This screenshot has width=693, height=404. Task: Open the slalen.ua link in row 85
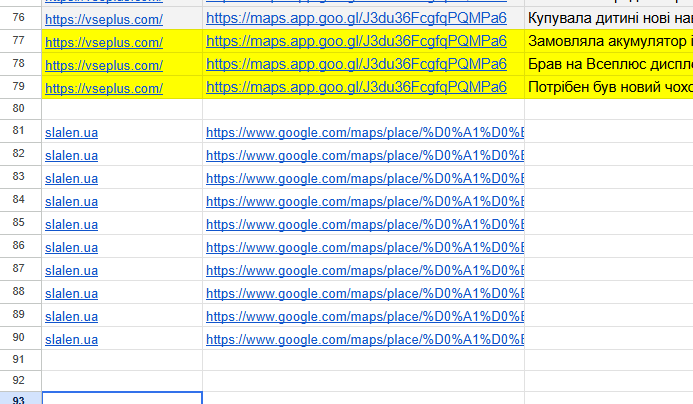[x=72, y=225]
